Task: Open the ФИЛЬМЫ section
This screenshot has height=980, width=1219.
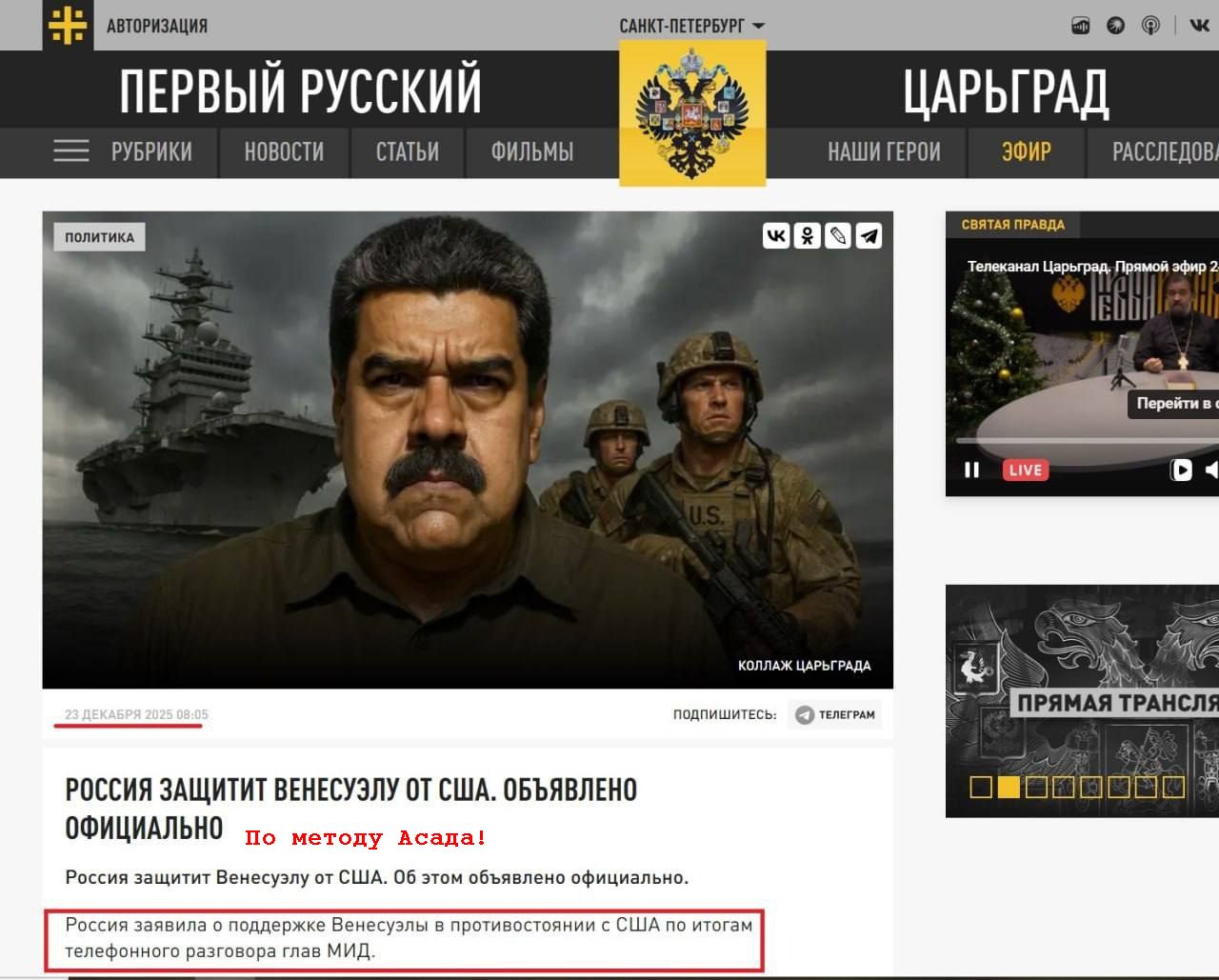Action: click(531, 150)
